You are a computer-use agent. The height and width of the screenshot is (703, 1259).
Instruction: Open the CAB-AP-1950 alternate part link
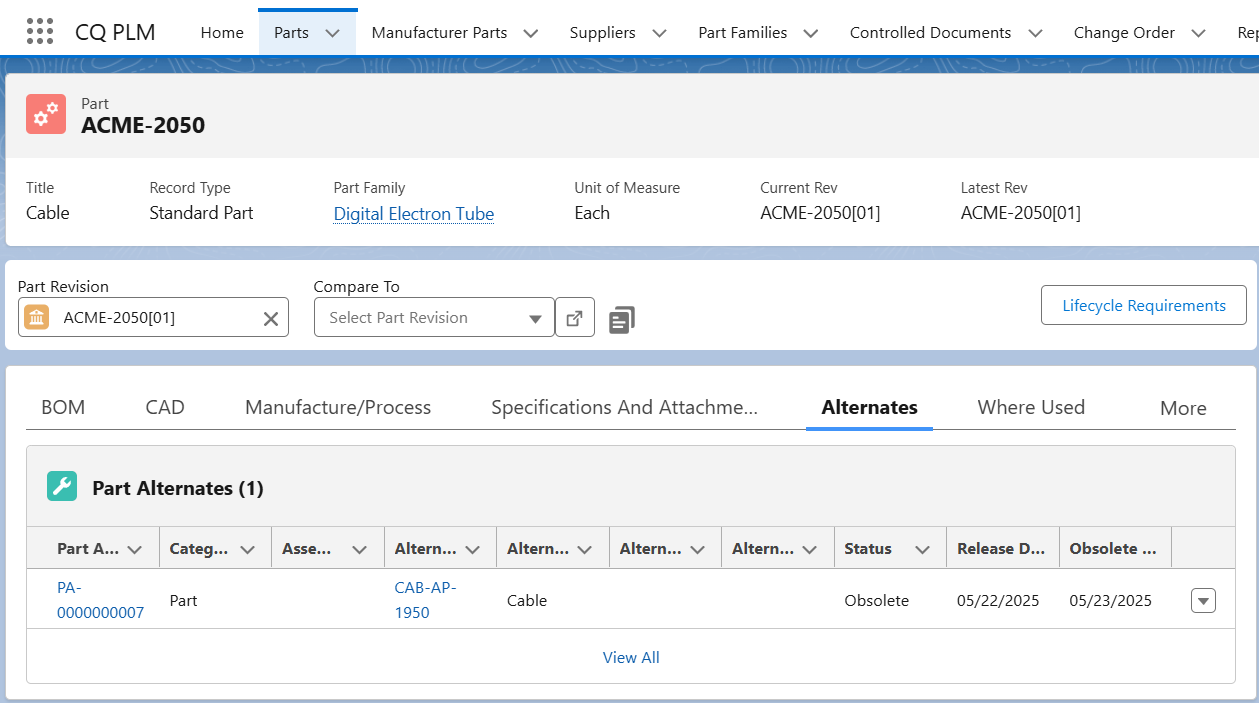[425, 600]
